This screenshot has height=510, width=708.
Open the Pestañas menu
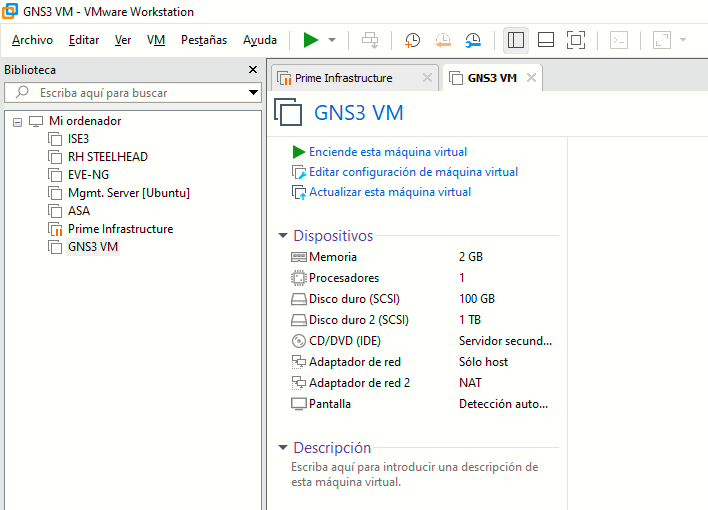tap(204, 40)
